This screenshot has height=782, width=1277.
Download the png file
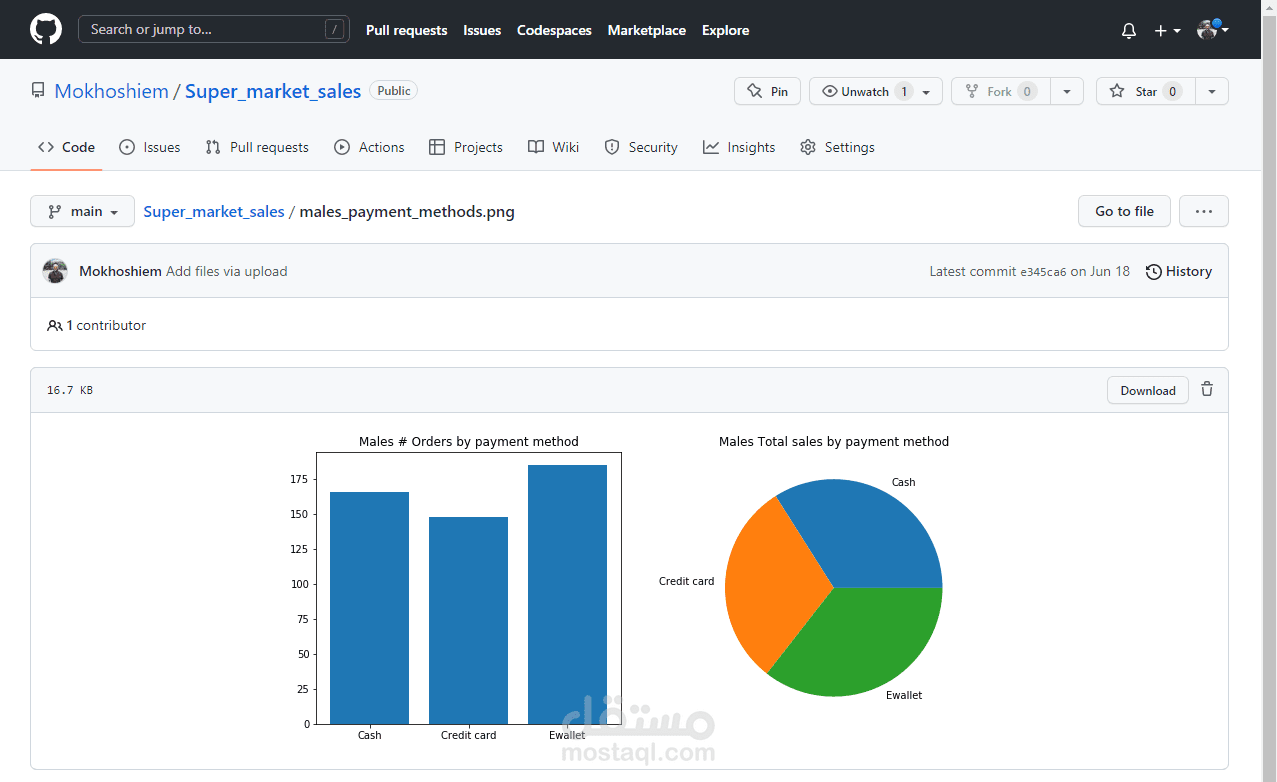point(1148,390)
